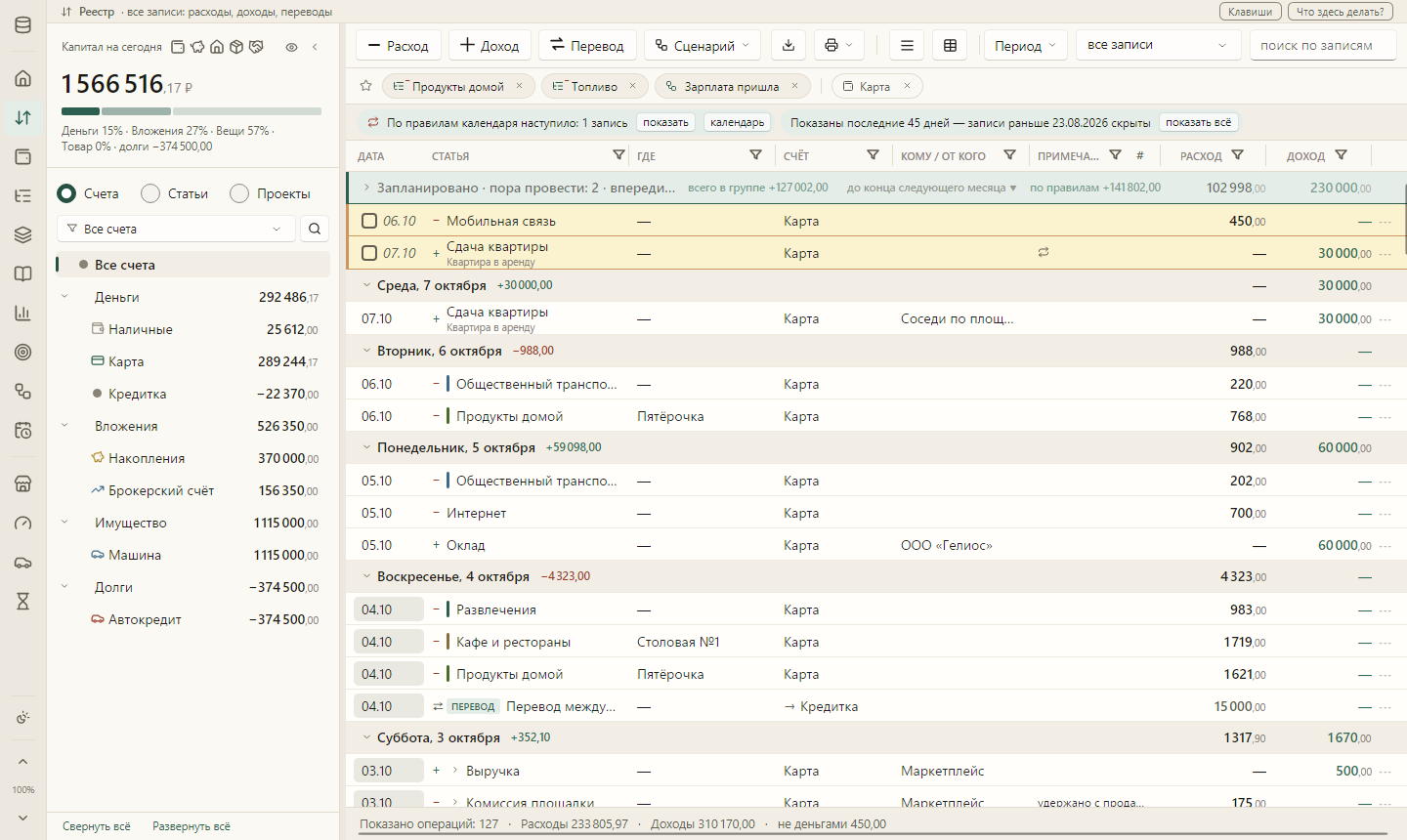Check the 07.10 Сдача квартиры planned entry
1407x840 pixels.
tap(369, 253)
